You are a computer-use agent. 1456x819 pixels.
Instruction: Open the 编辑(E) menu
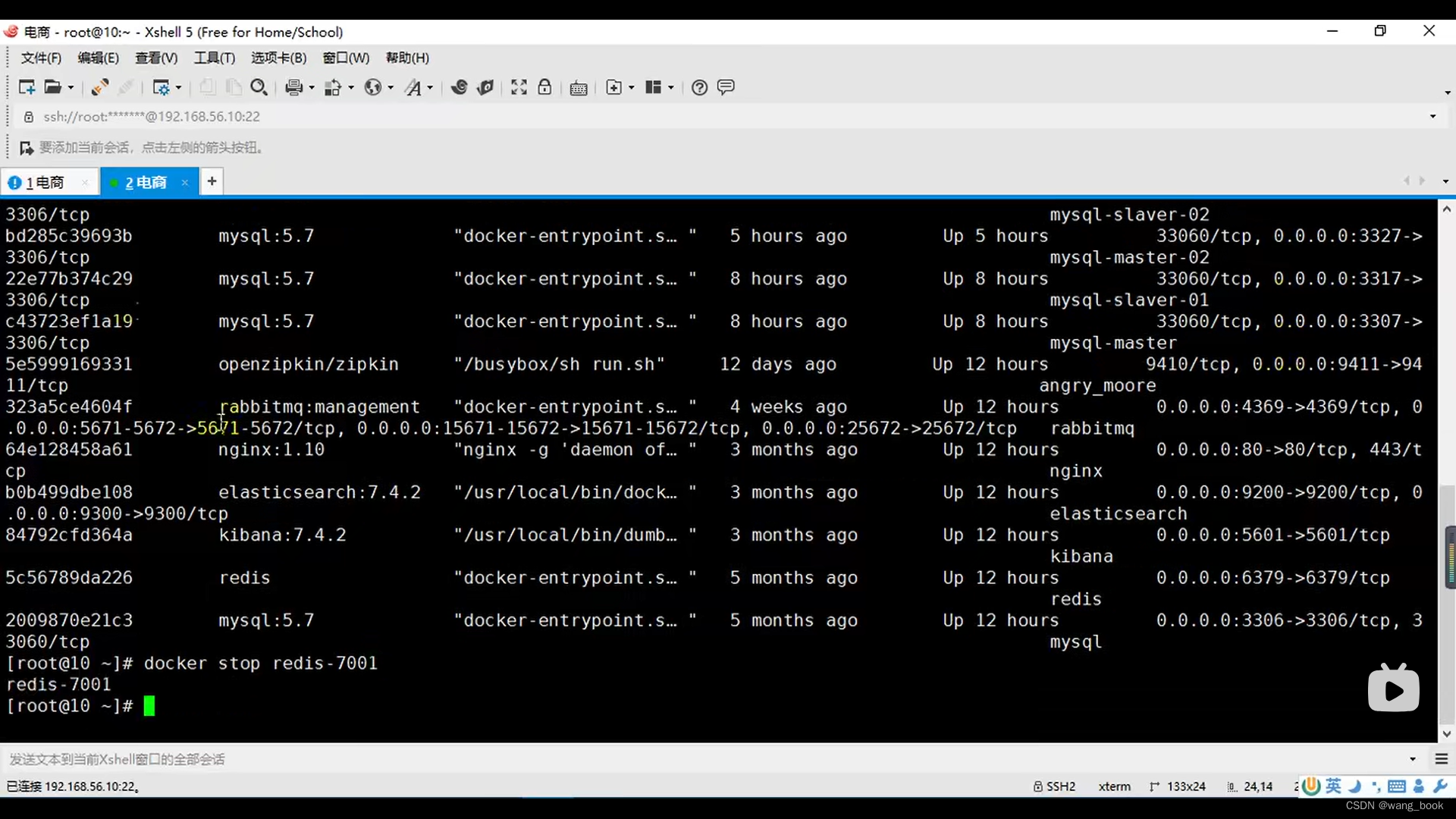[x=98, y=58]
